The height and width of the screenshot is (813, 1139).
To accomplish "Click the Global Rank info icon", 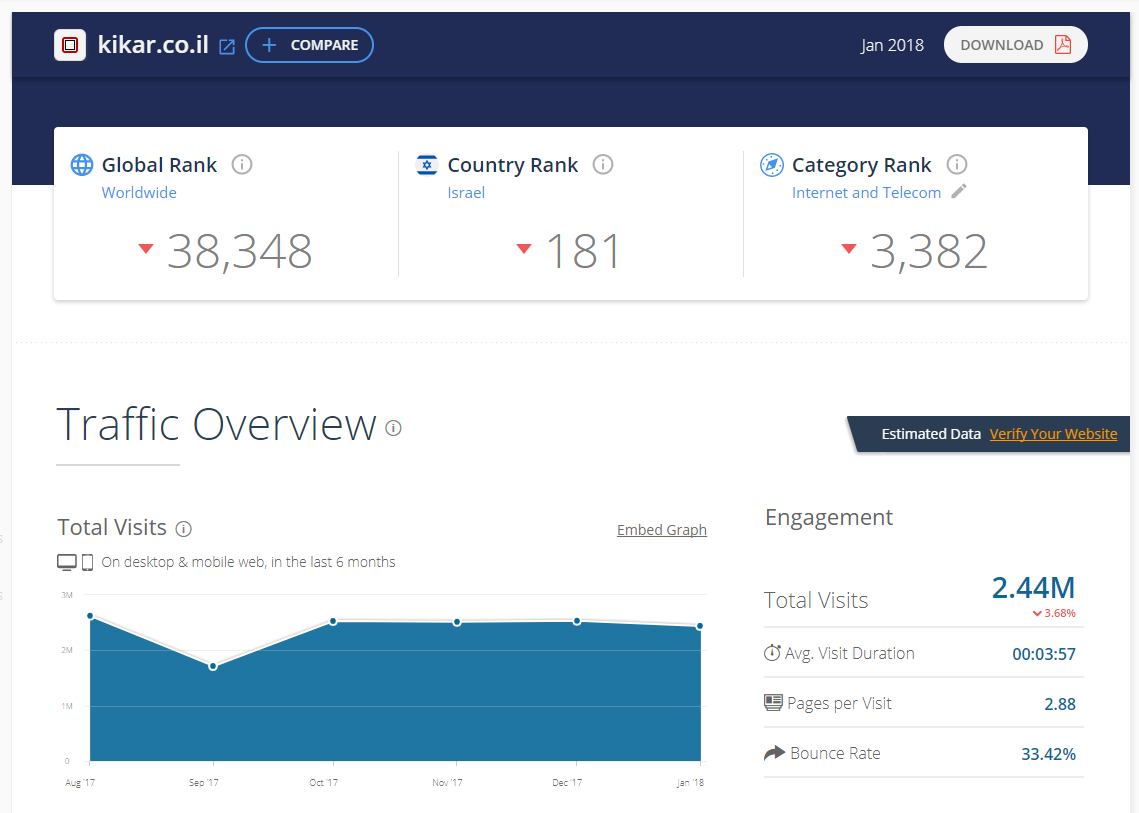I will click(x=241, y=165).
